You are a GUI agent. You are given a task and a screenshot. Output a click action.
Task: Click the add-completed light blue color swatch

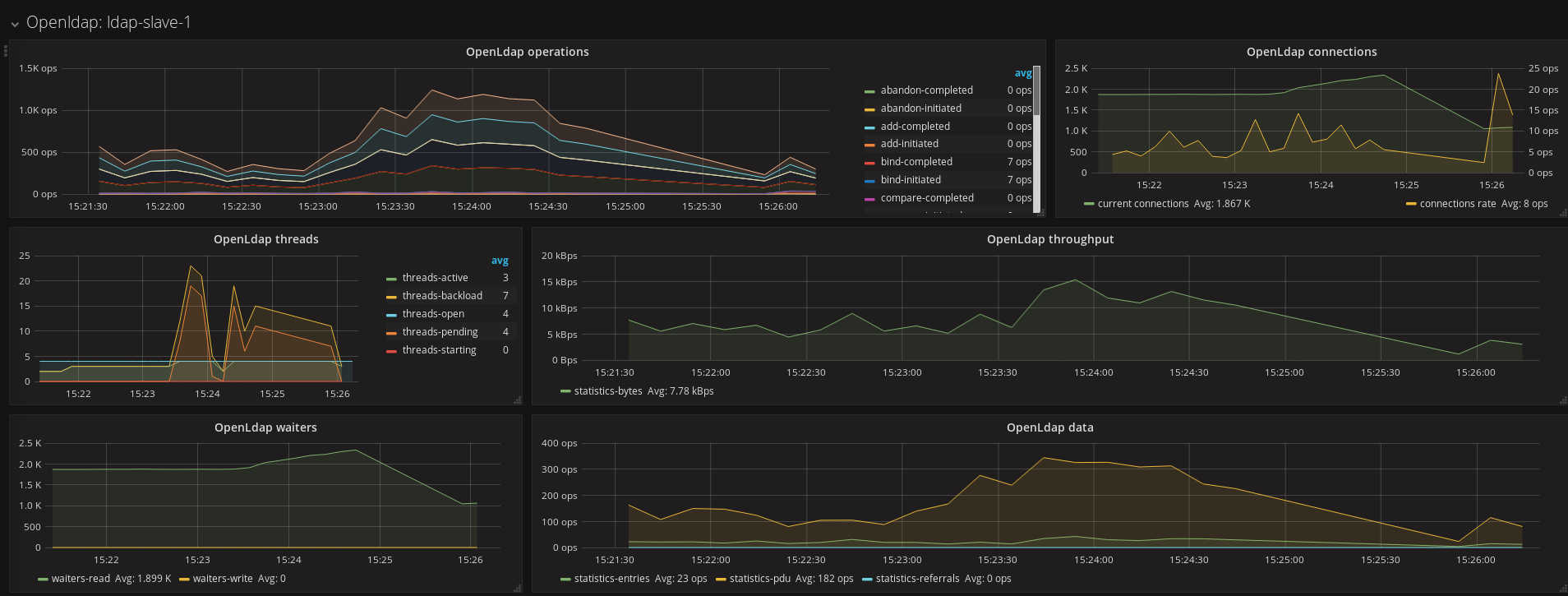click(x=869, y=127)
